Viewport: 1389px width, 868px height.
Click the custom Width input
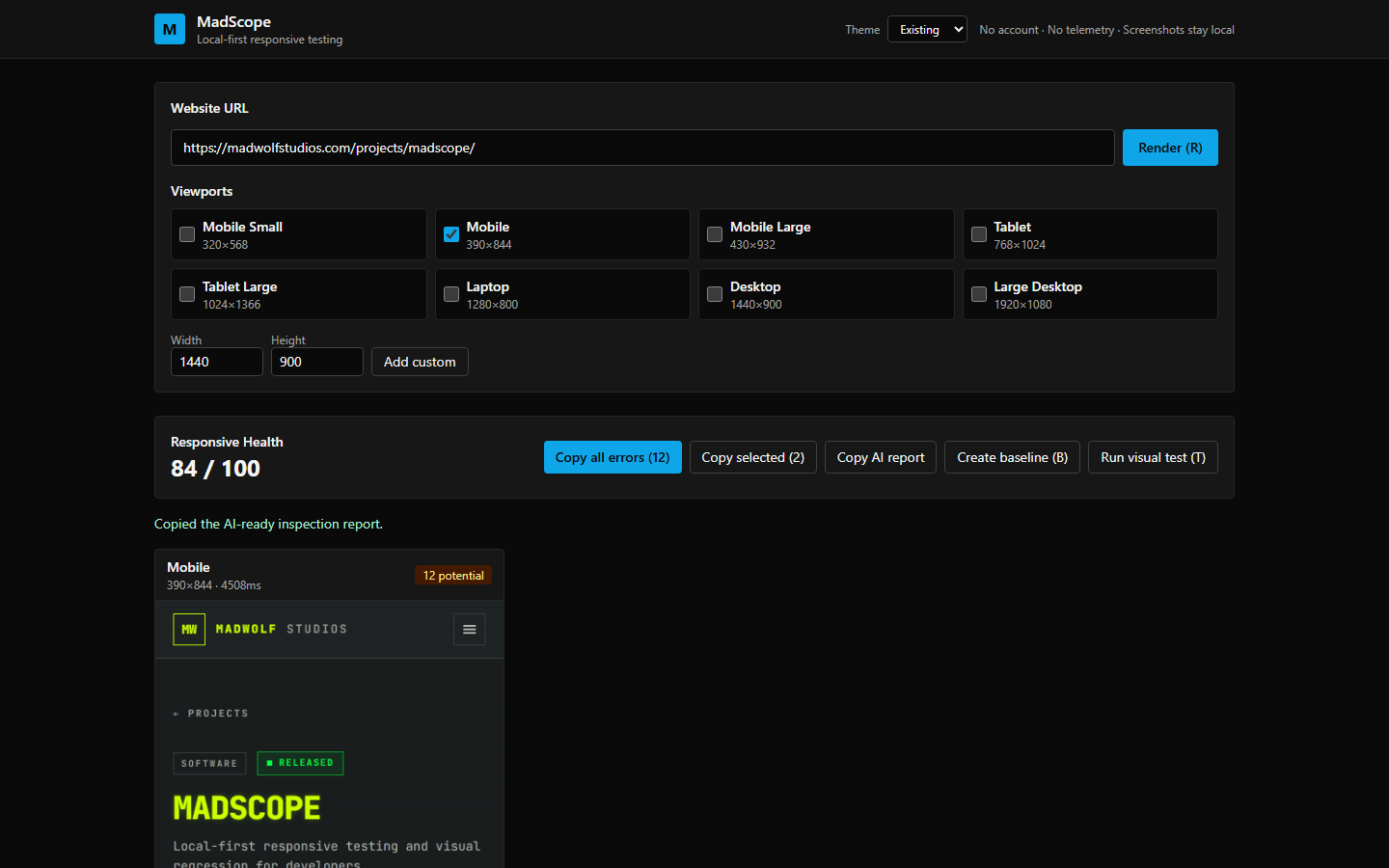(217, 362)
